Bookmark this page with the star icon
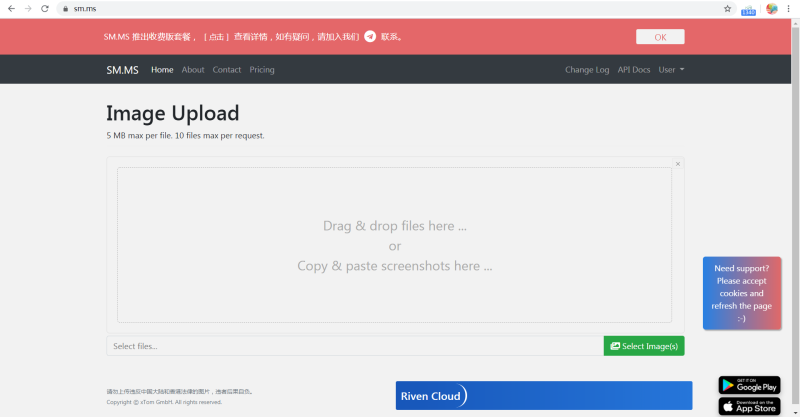Screen dimensions: 800x417 click(727, 9)
